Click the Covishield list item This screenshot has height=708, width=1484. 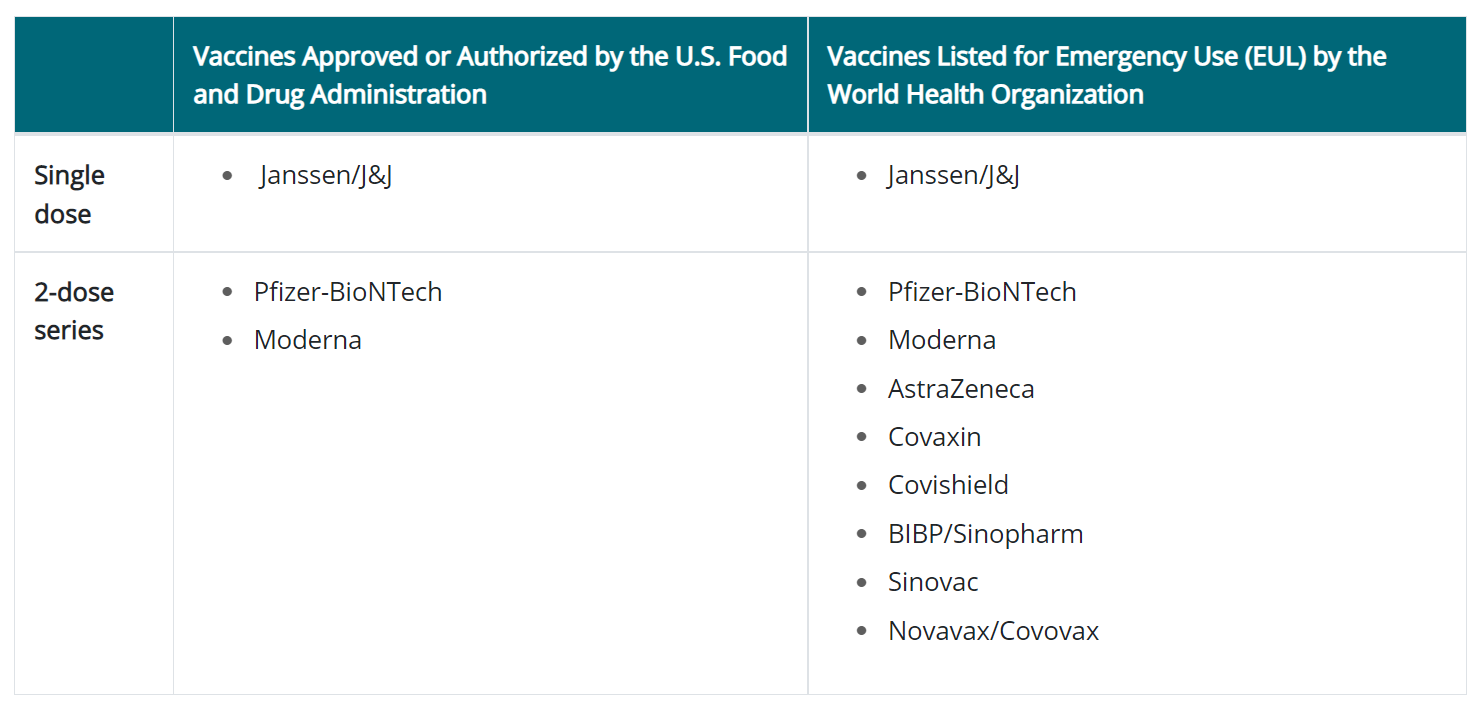[x=948, y=485]
